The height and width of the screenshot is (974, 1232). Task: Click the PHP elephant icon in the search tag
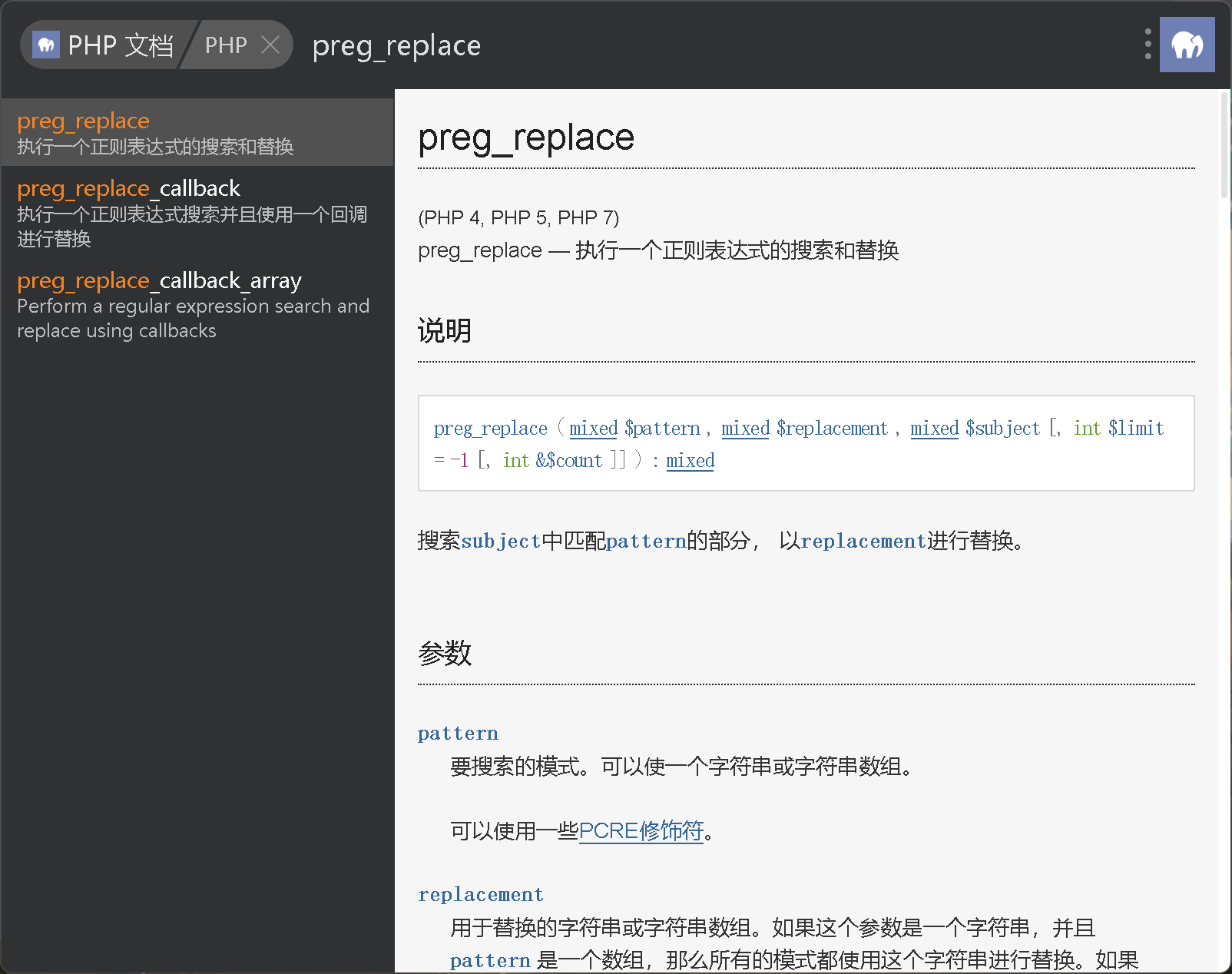coord(45,45)
